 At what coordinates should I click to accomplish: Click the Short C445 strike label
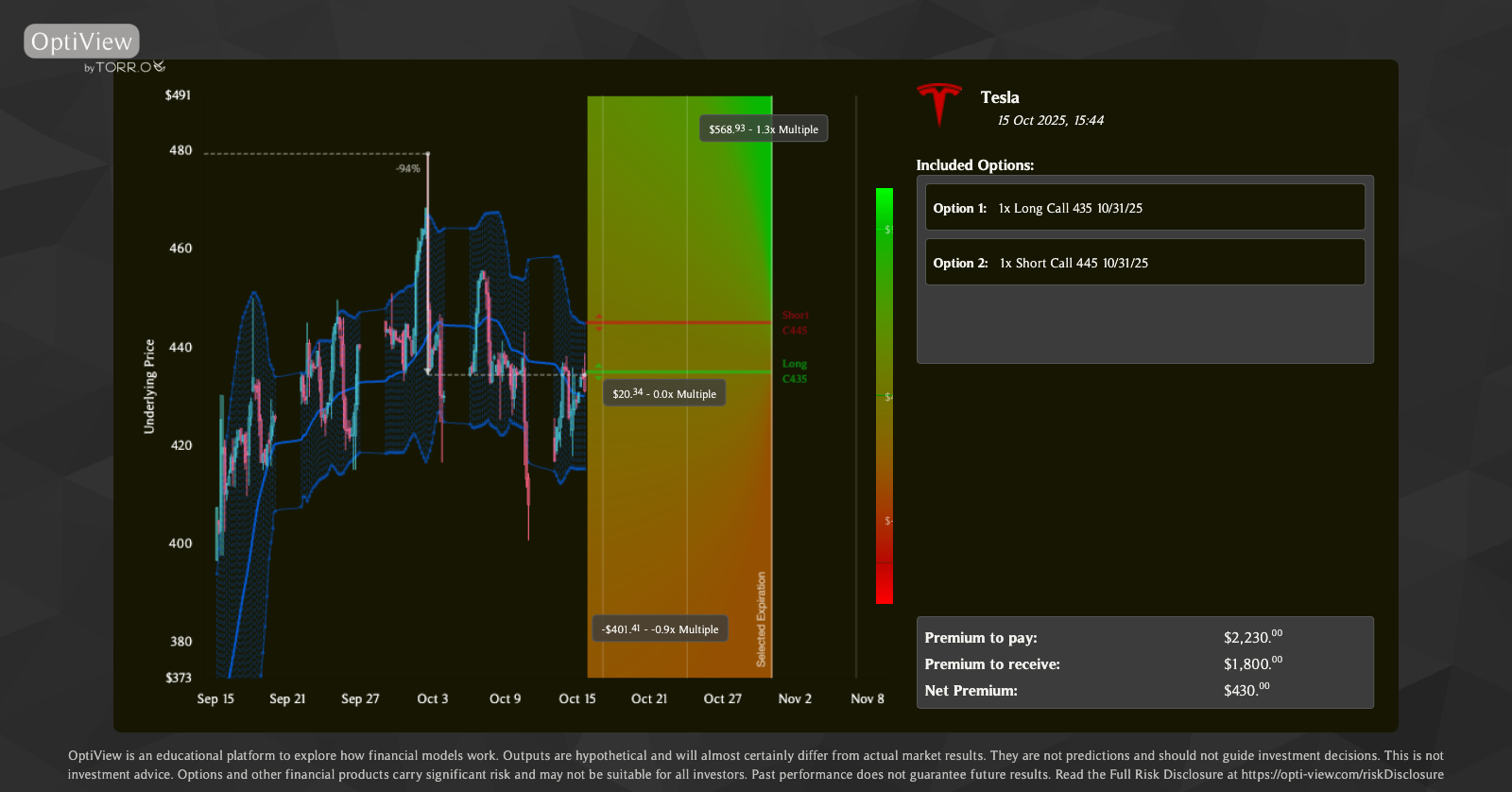(x=795, y=323)
